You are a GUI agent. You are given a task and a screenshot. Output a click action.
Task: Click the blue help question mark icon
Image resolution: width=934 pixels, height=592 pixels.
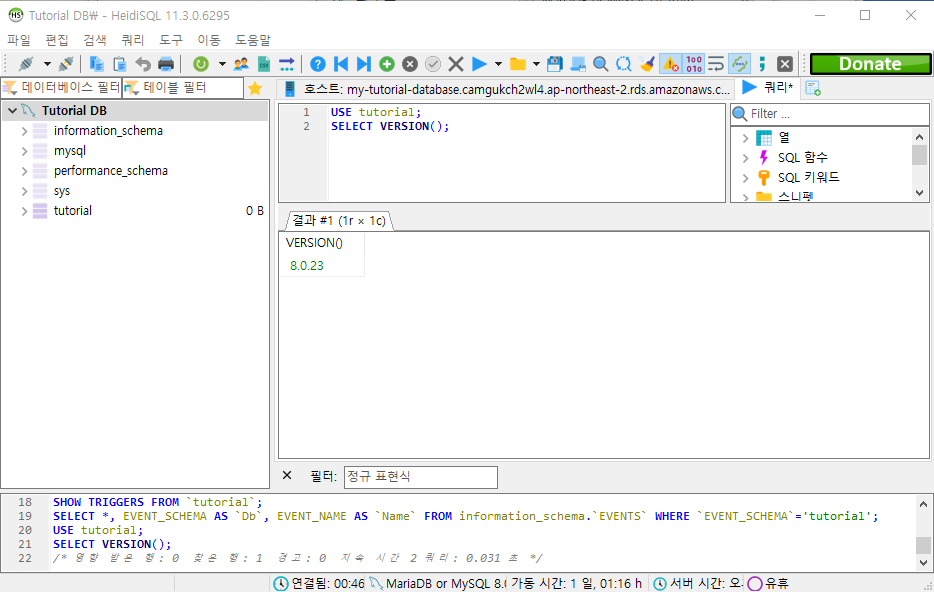(317, 64)
